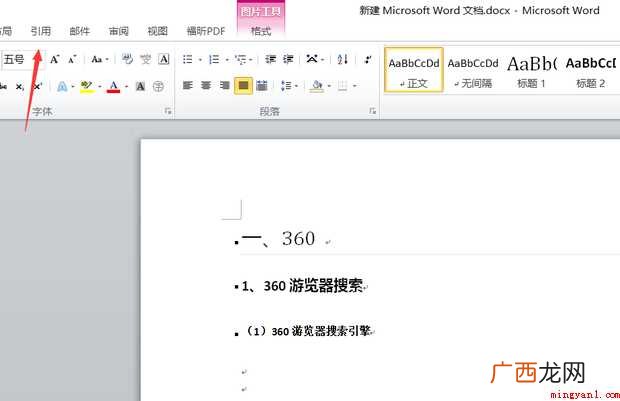Toggle Superscript formatting
The image size is (620, 401).
pos(38,87)
